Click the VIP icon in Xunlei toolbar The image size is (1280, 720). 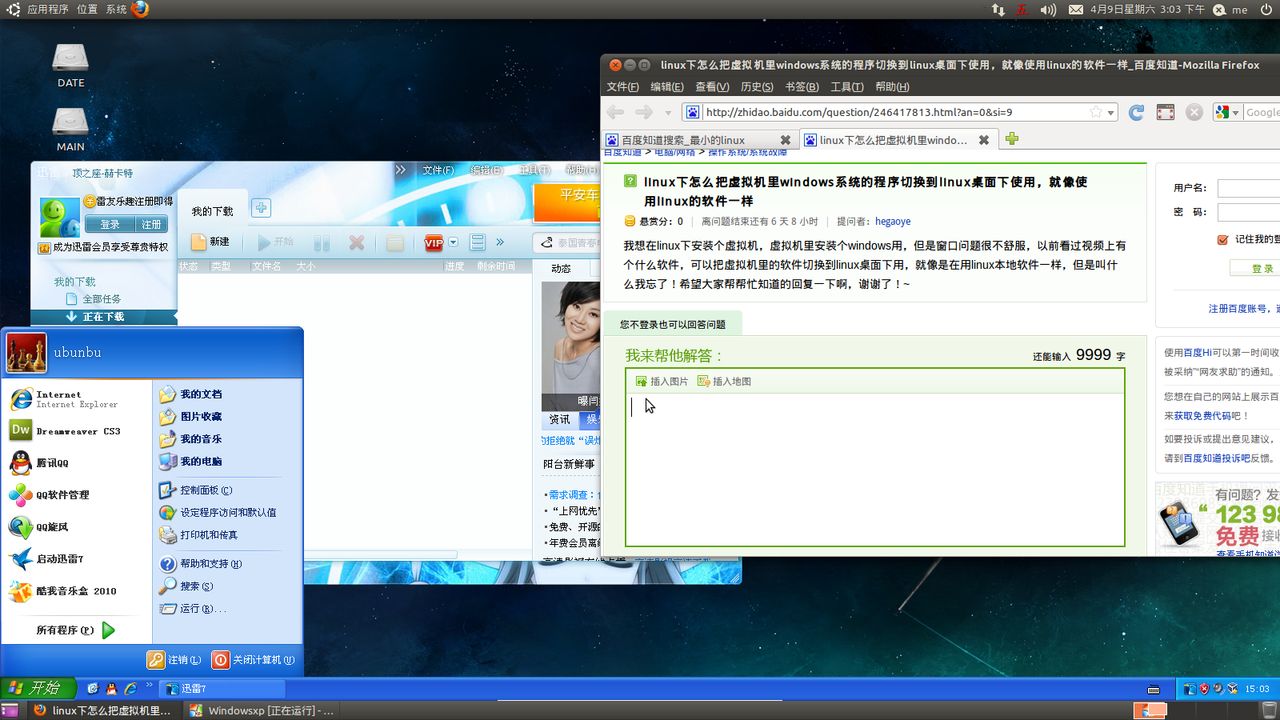coord(434,242)
